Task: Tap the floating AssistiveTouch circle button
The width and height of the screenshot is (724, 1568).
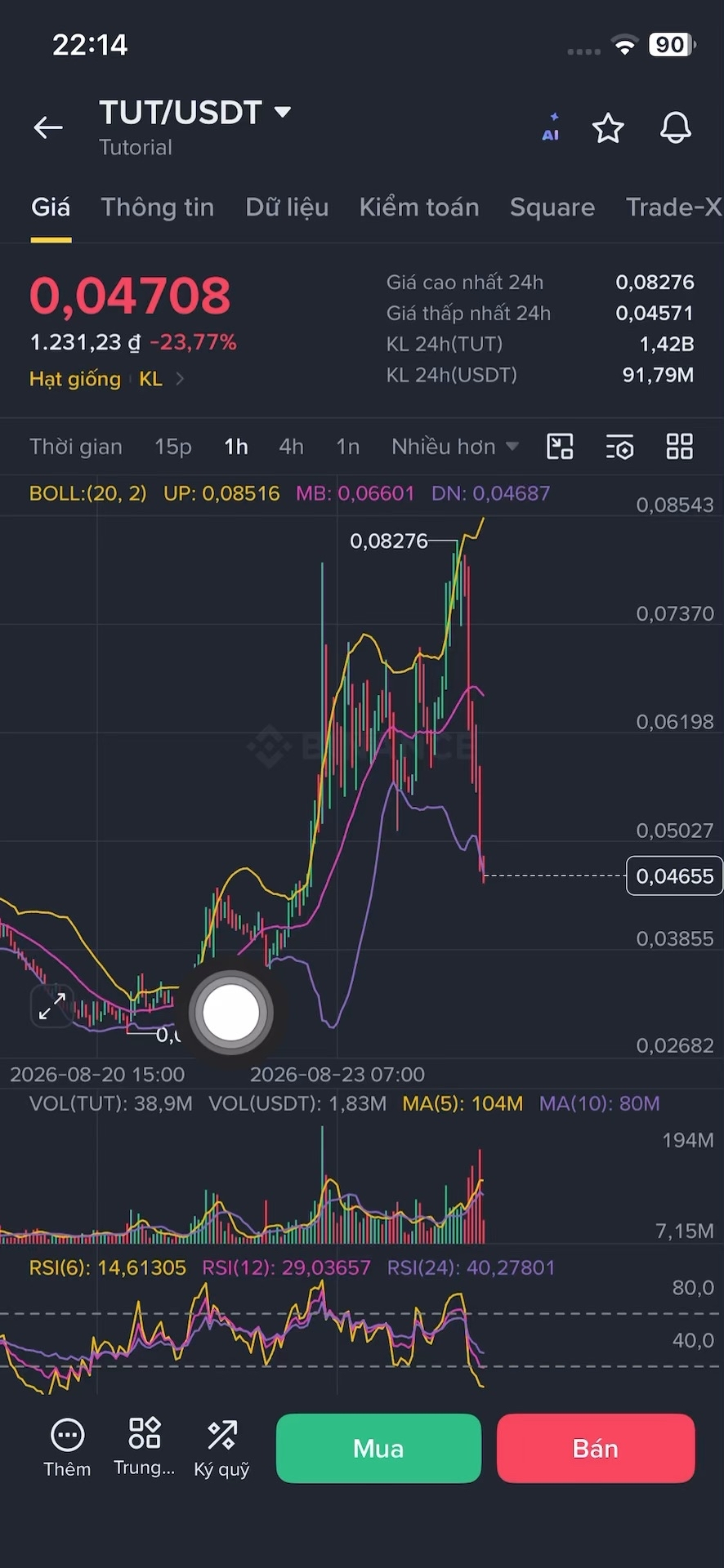Action: click(231, 1013)
